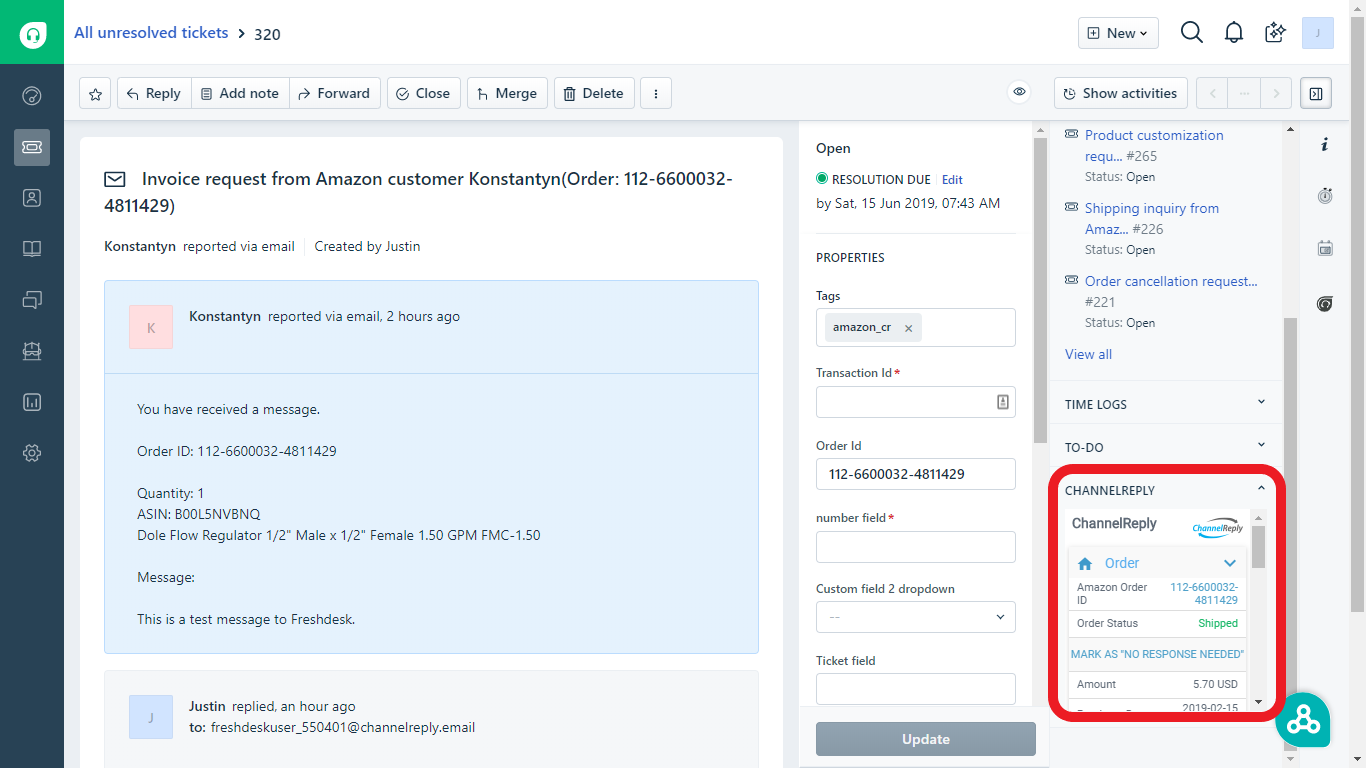The image size is (1366, 768).
Task: Click the Update button
Action: click(926, 739)
